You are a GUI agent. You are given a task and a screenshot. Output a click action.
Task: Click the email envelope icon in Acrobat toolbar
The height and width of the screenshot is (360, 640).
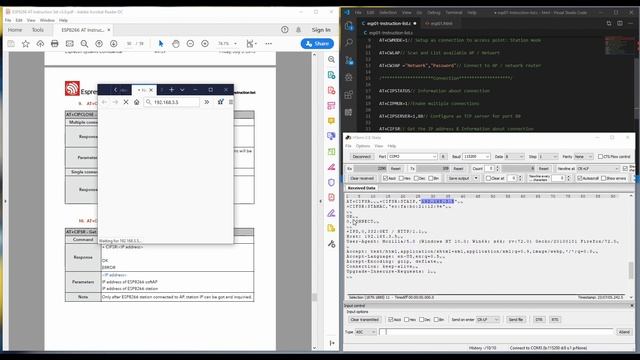pos(69,44)
